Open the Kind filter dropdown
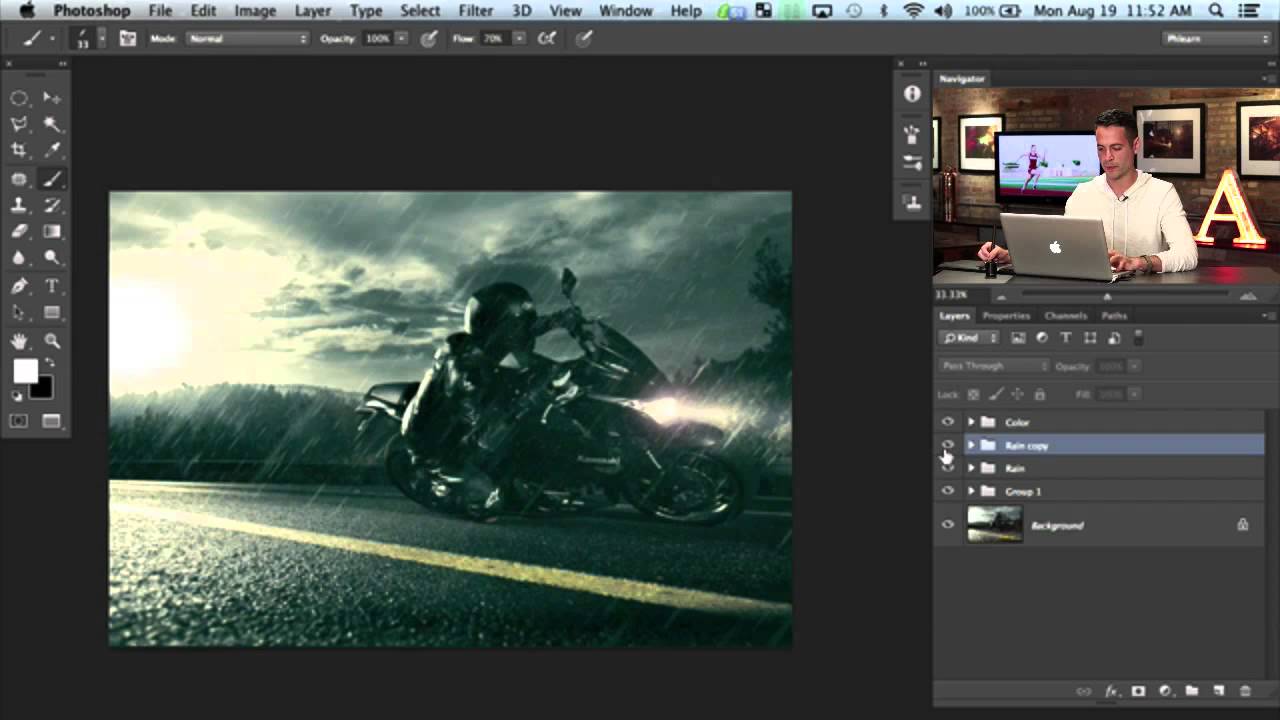 (x=969, y=338)
